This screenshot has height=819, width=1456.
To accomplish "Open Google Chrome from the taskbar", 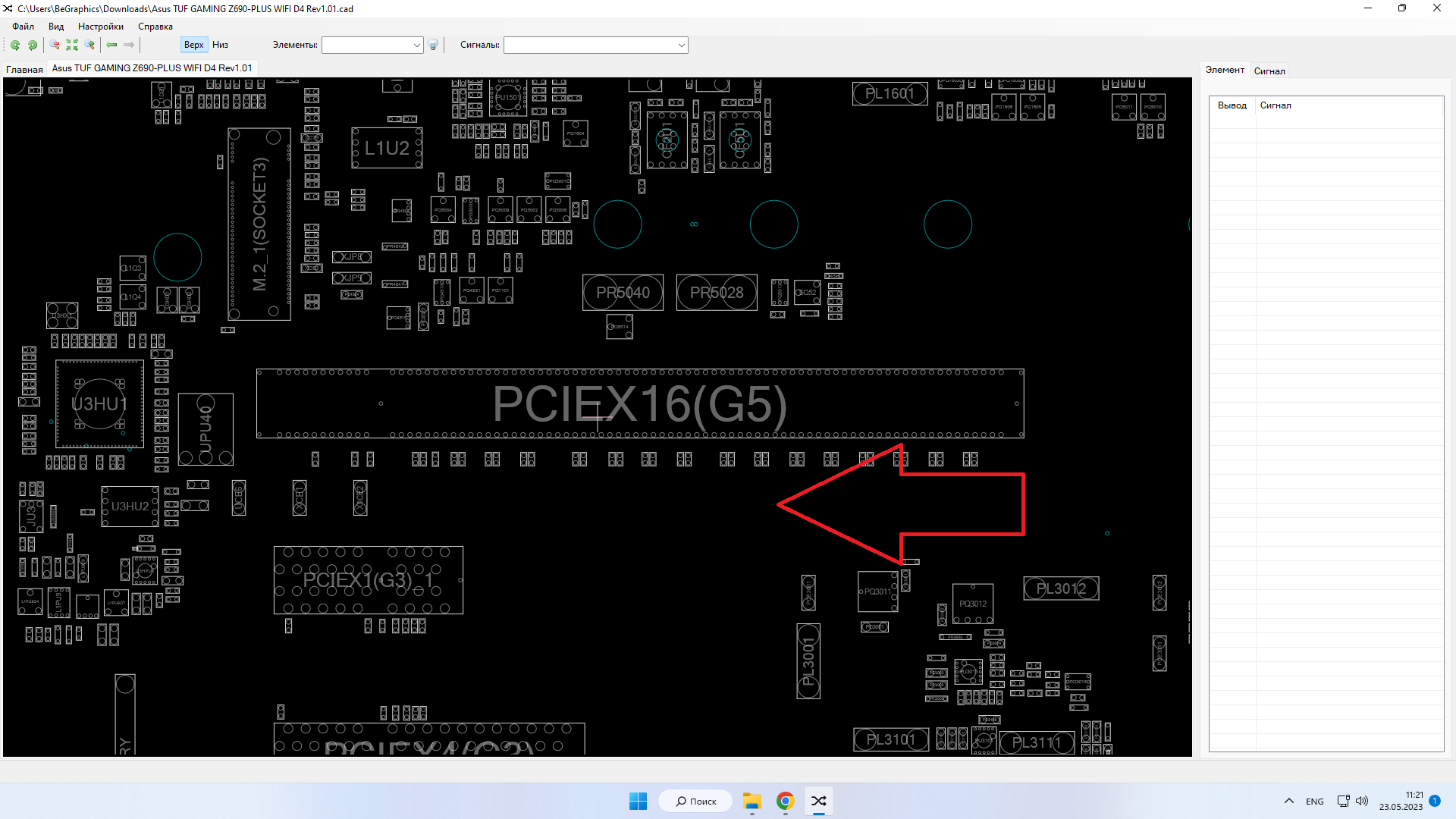I will [785, 802].
